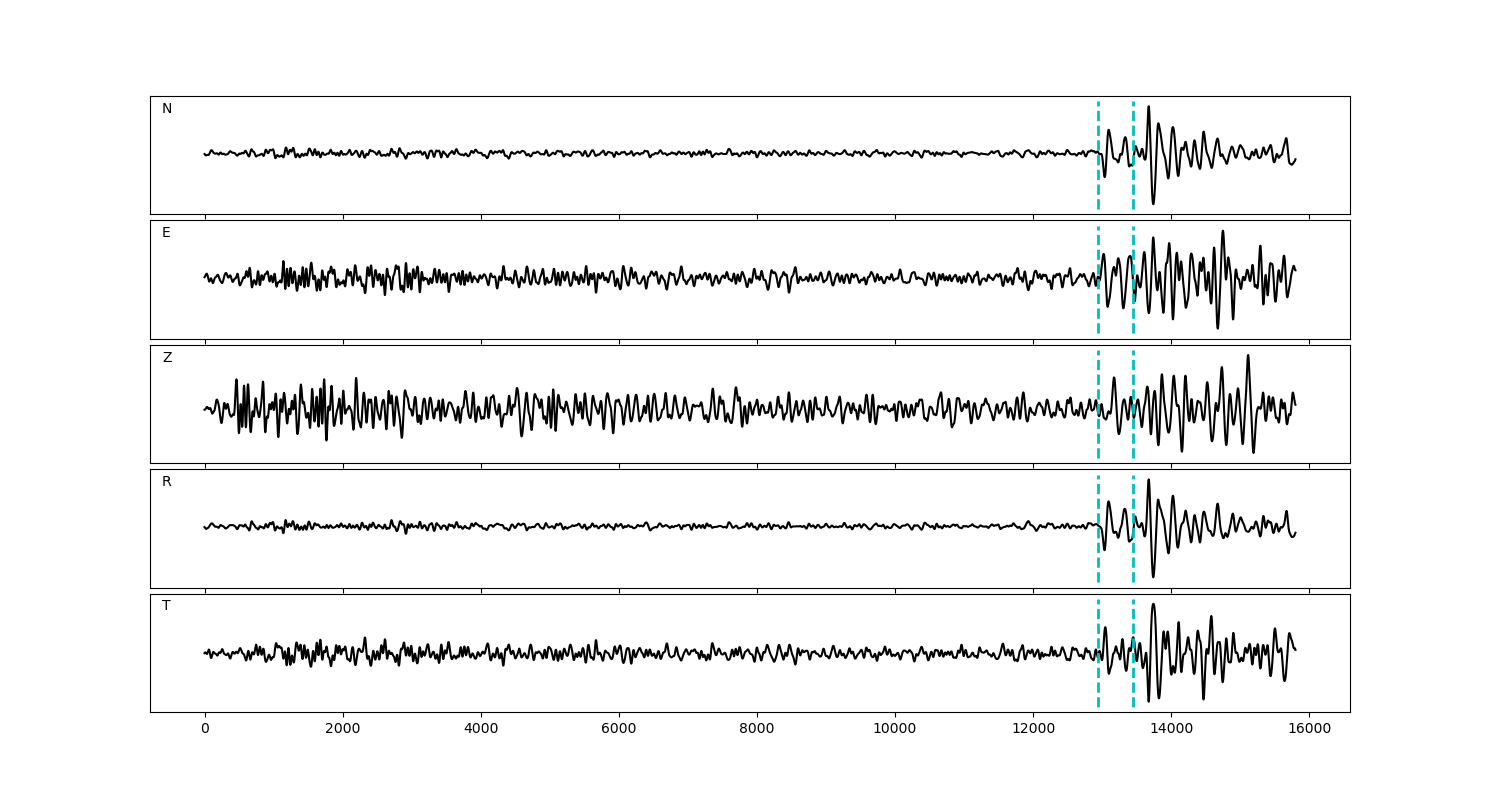Click the tallest peak in Z waveform
Viewport: 1500px width, 800px height.
[x=1248, y=356]
